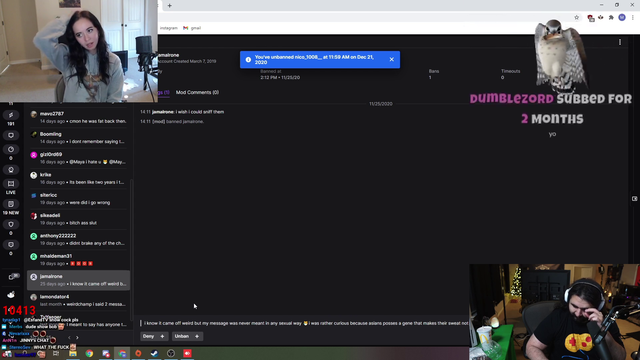Viewport: 640px width, 360px height.
Task: Open anthony222222 unban request
Action: pyautogui.click(x=78, y=240)
